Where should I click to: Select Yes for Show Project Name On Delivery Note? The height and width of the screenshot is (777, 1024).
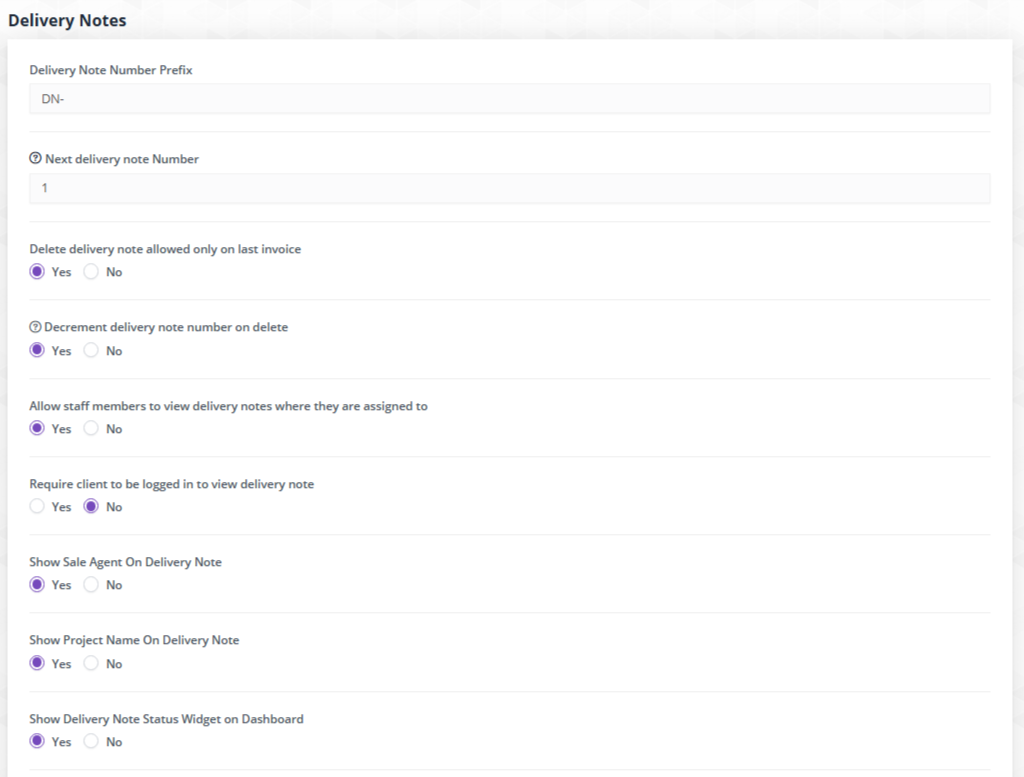[x=38, y=664]
